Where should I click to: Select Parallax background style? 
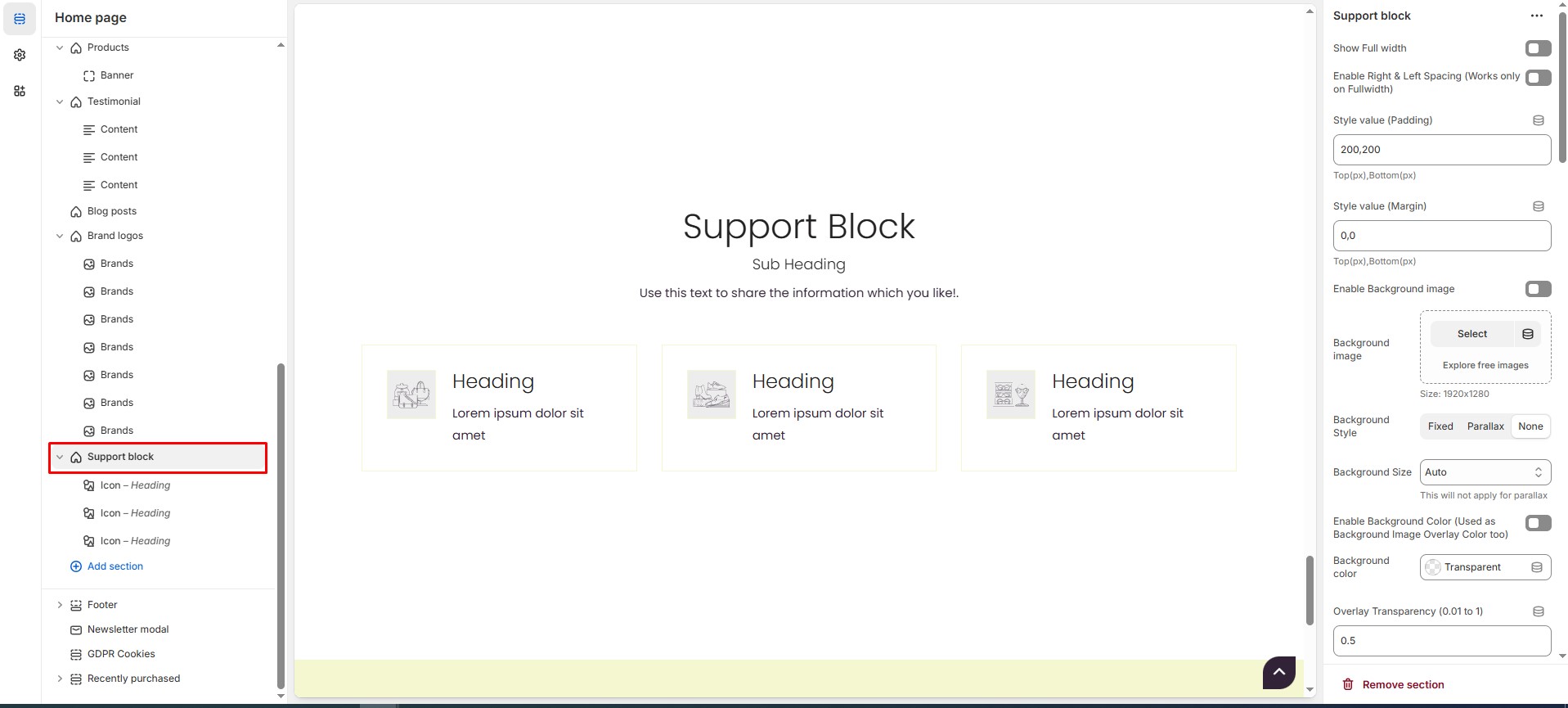[x=1485, y=426]
